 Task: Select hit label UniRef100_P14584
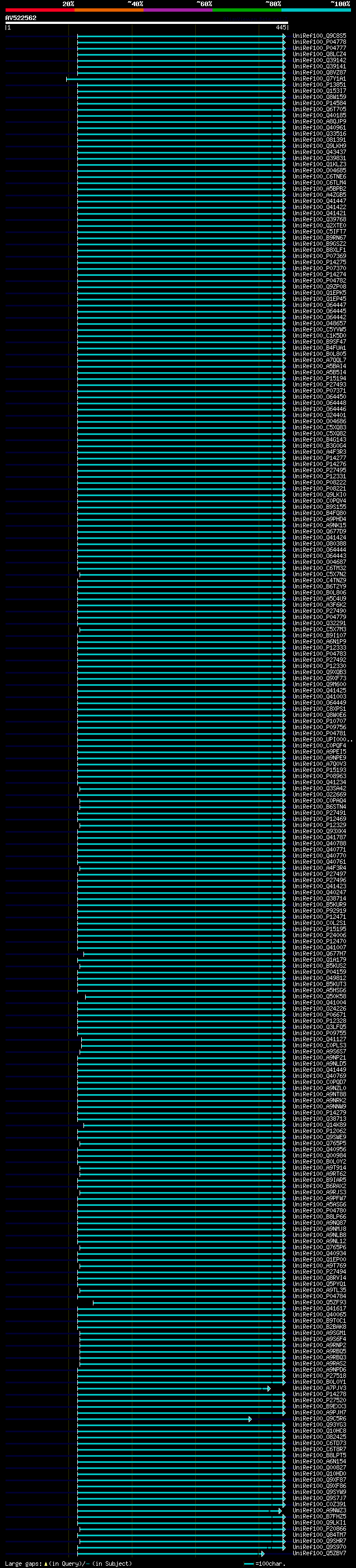tap(319, 103)
